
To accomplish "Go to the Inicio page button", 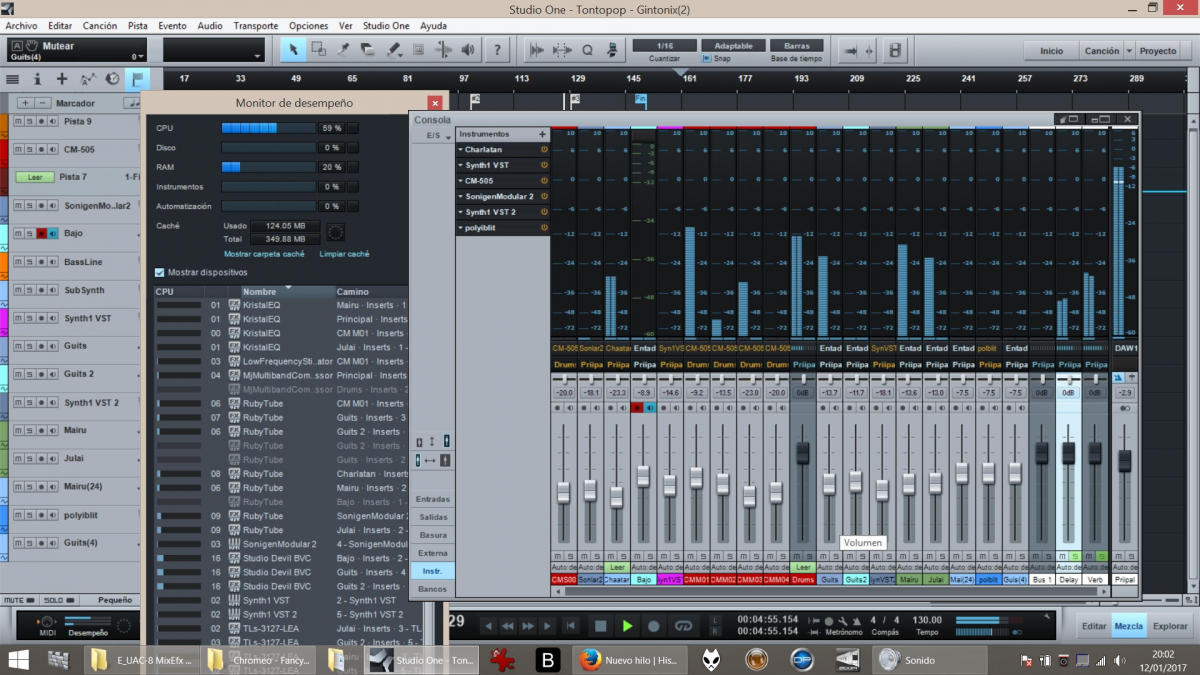I will 1051,50.
